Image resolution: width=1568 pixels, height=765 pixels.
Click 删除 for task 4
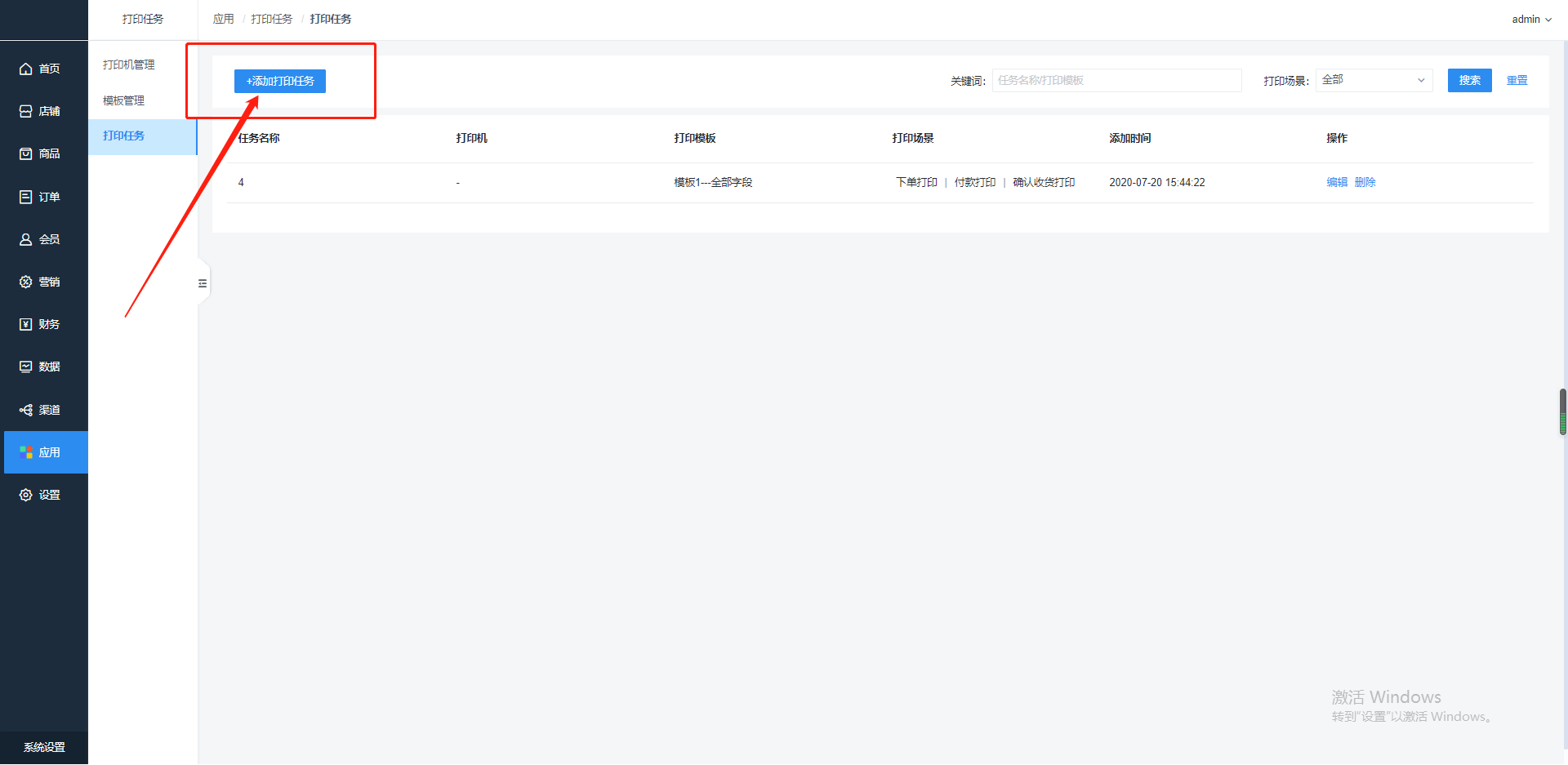point(1365,182)
